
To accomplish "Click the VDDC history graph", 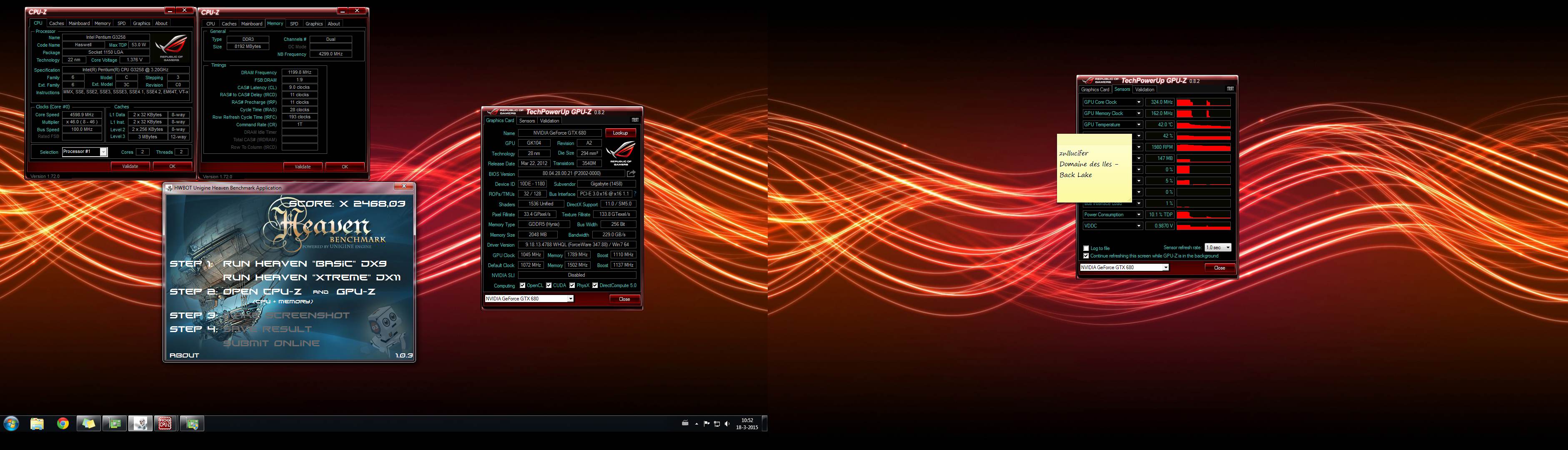I will coord(1203,225).
